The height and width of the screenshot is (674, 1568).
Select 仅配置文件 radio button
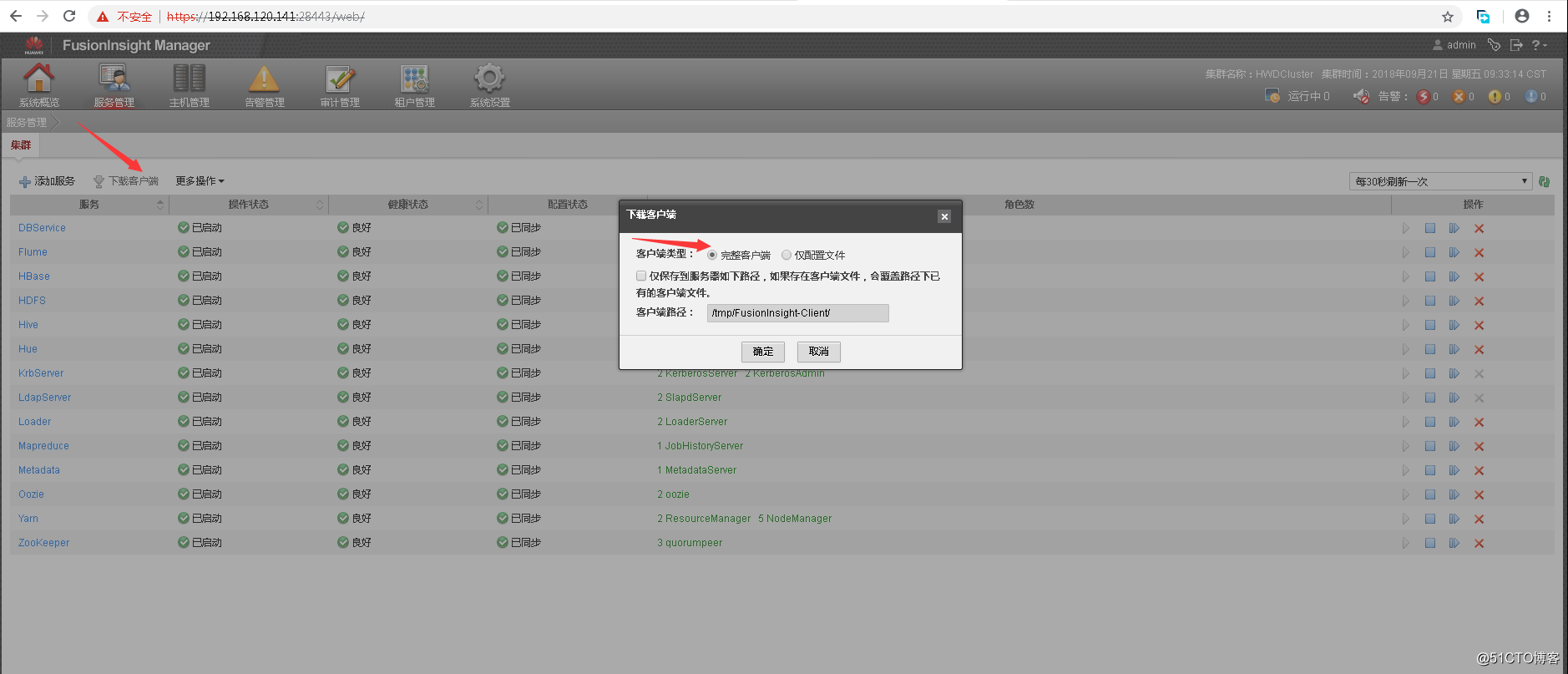click(787, 255)
